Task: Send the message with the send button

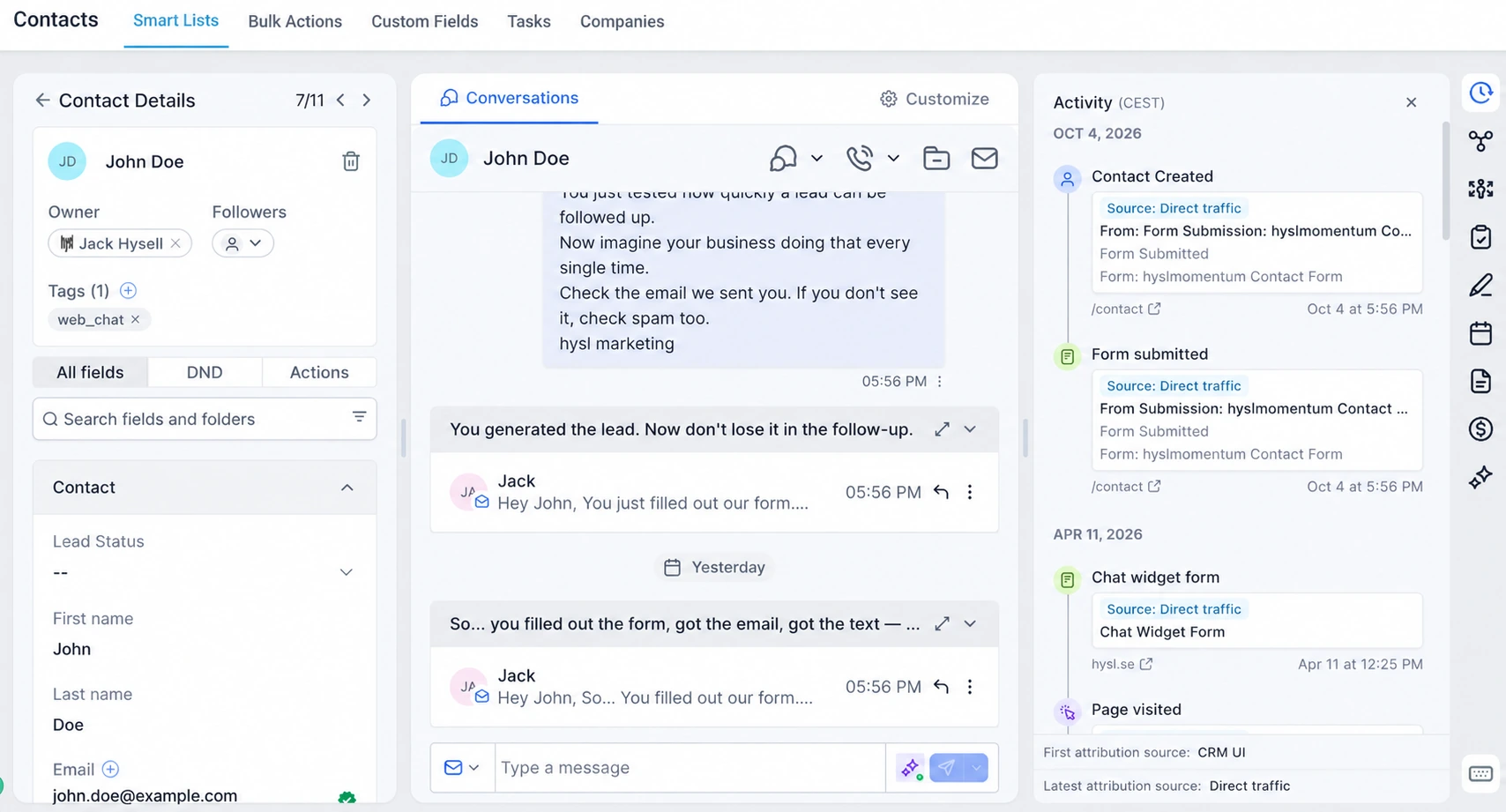Action: coord(946,768)
